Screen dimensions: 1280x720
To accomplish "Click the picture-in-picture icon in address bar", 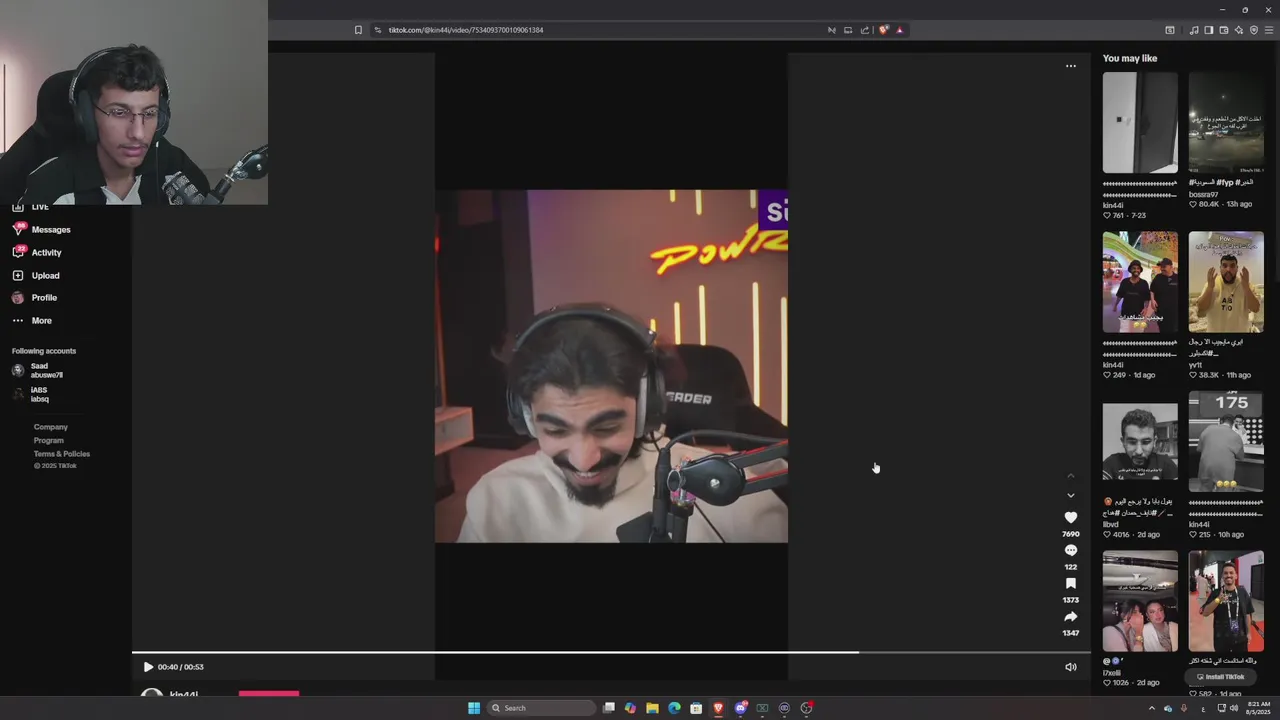I will (848, 30).
